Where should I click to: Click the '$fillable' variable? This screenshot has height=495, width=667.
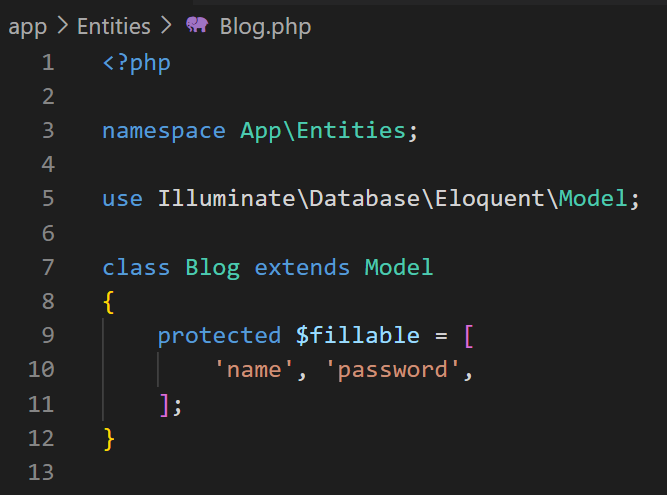(358, 335)
